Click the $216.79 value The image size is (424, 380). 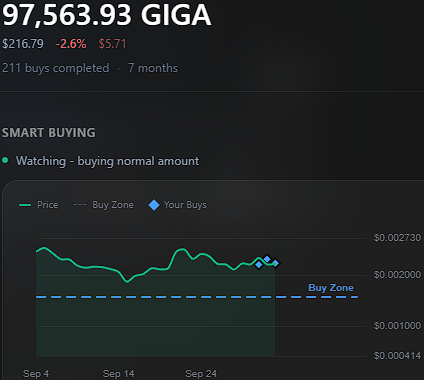pos(23,44)
